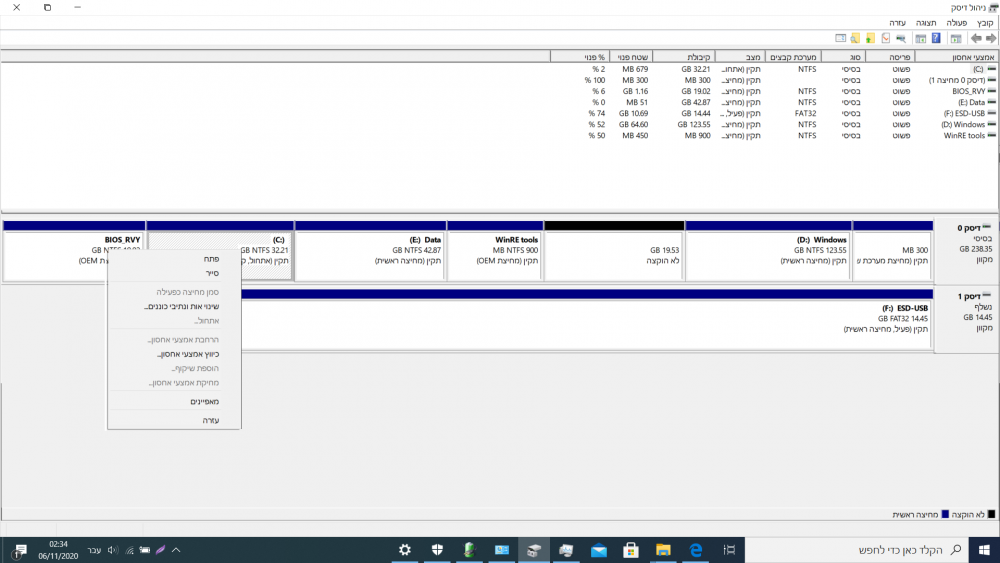
Task: Click the Disk Management taskbar icon
Action: (x=534, y=550)
